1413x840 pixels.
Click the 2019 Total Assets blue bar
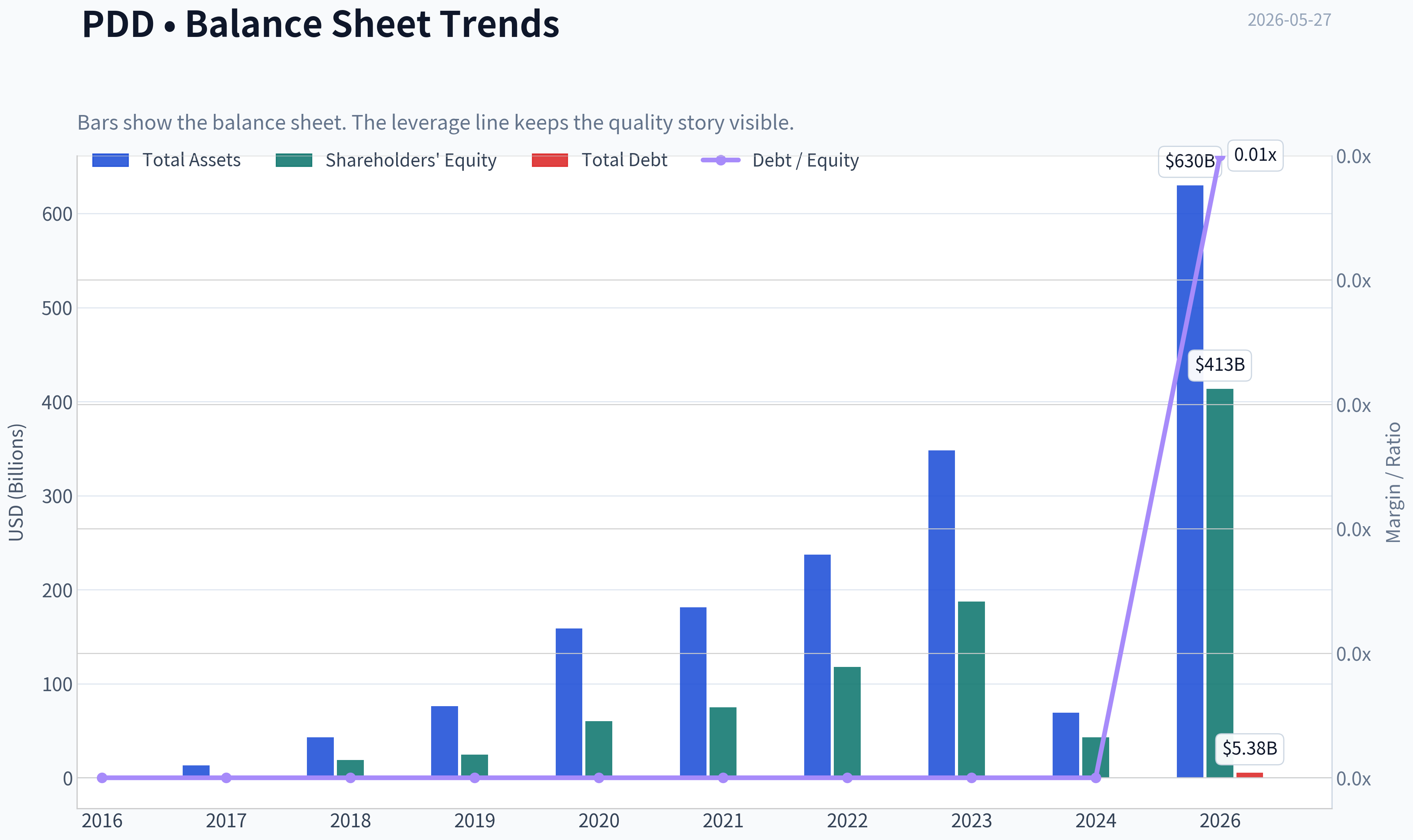[x=444, y=742]
